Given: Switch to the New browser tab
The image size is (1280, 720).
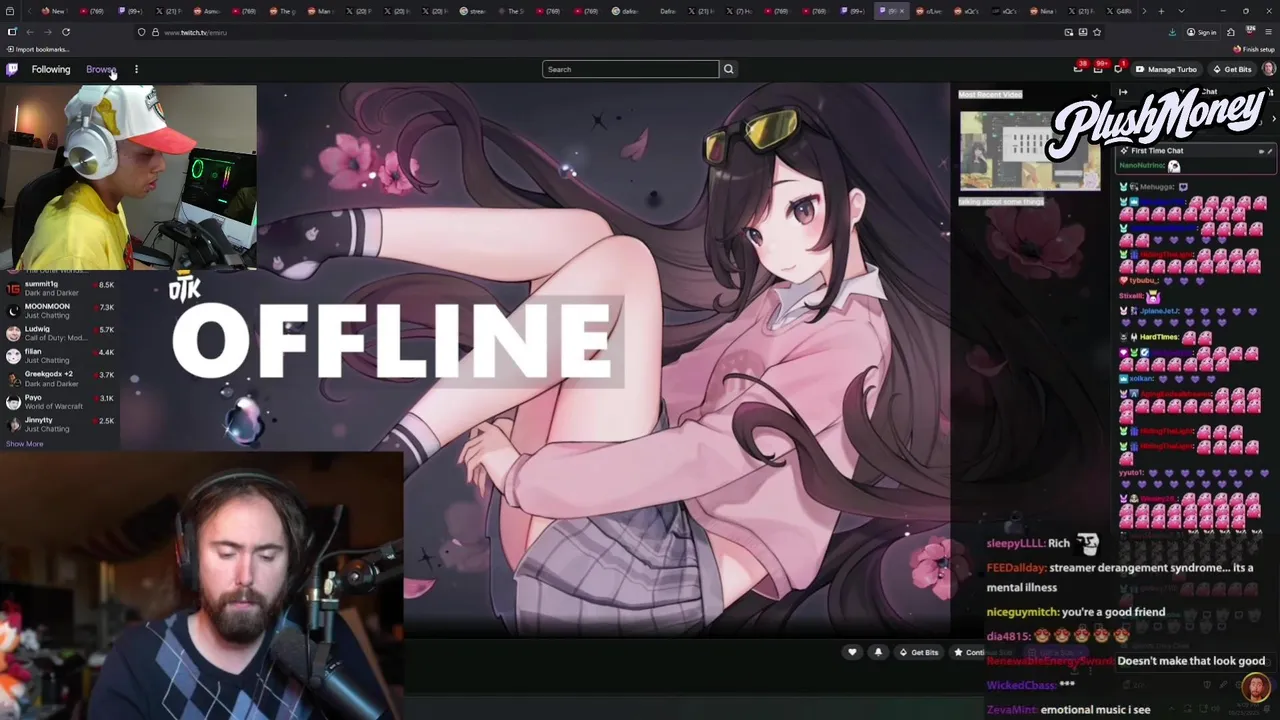Looking at the screenshot, I should (53, 11).
